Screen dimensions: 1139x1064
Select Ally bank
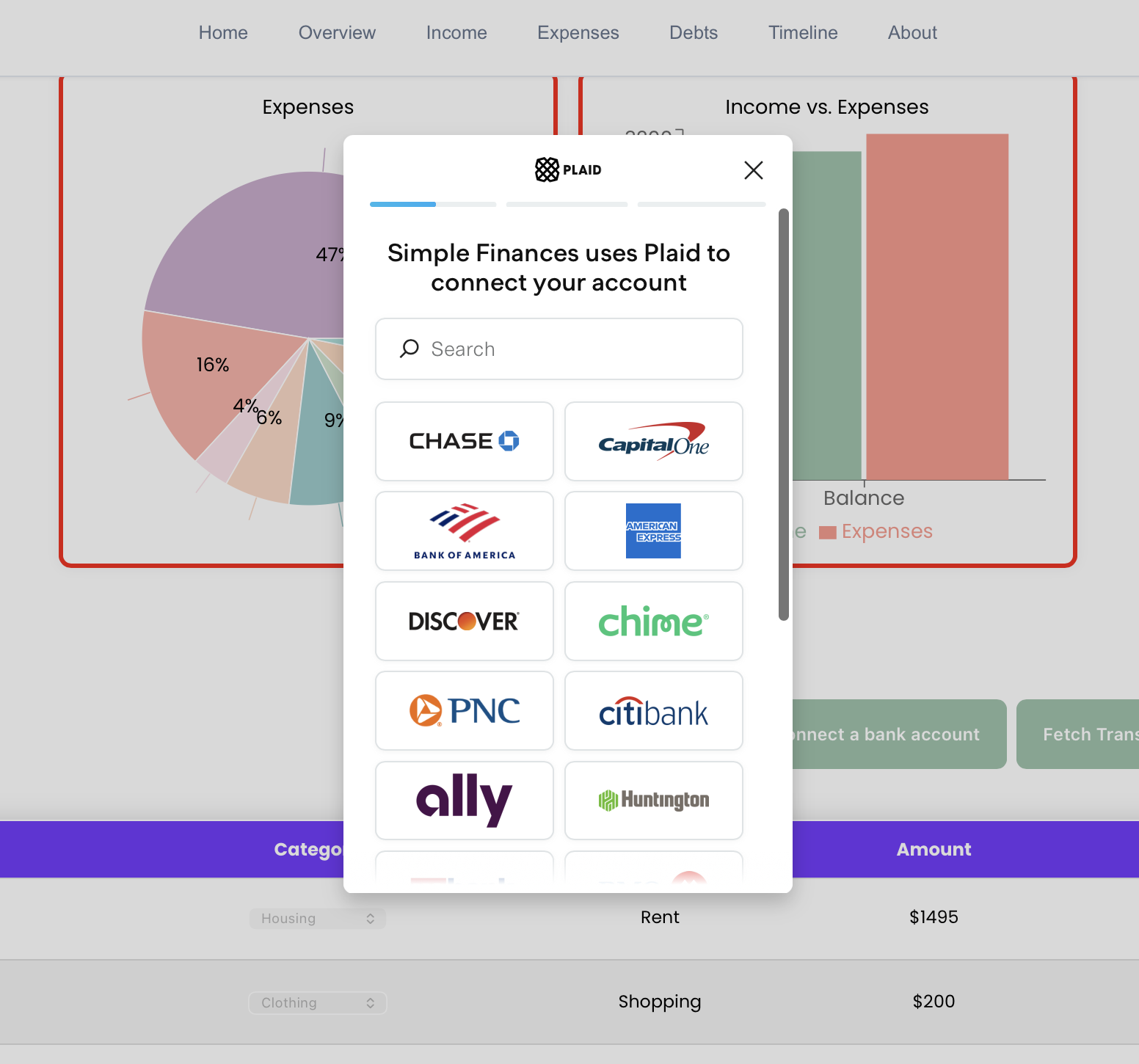[x=464, y=801]
